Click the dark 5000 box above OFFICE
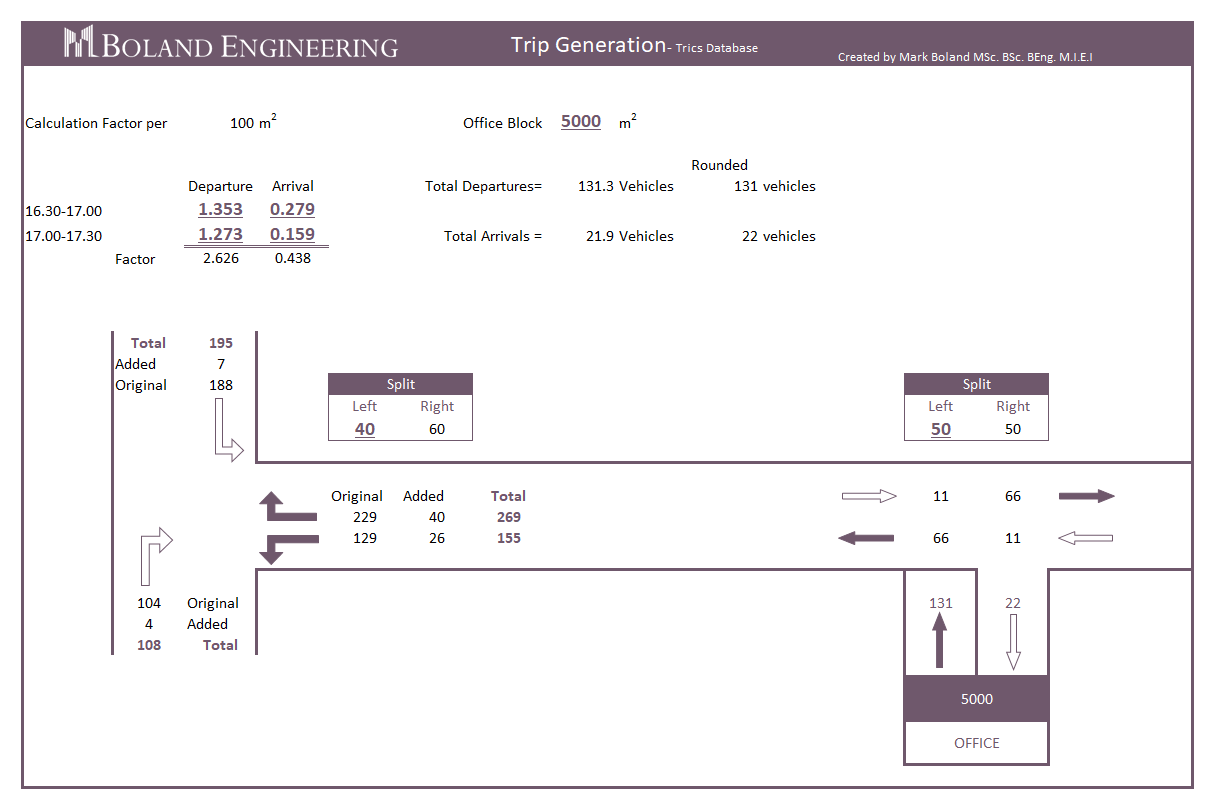This screenshot has height=810, width=1230. click(976, 699)
